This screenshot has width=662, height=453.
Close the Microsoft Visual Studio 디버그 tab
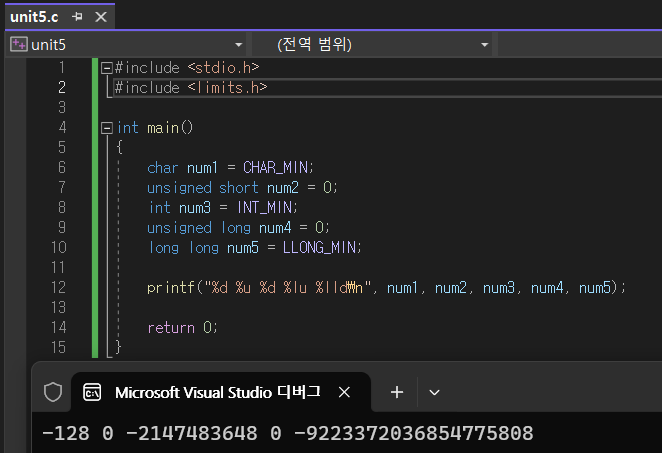coord(345,392)
